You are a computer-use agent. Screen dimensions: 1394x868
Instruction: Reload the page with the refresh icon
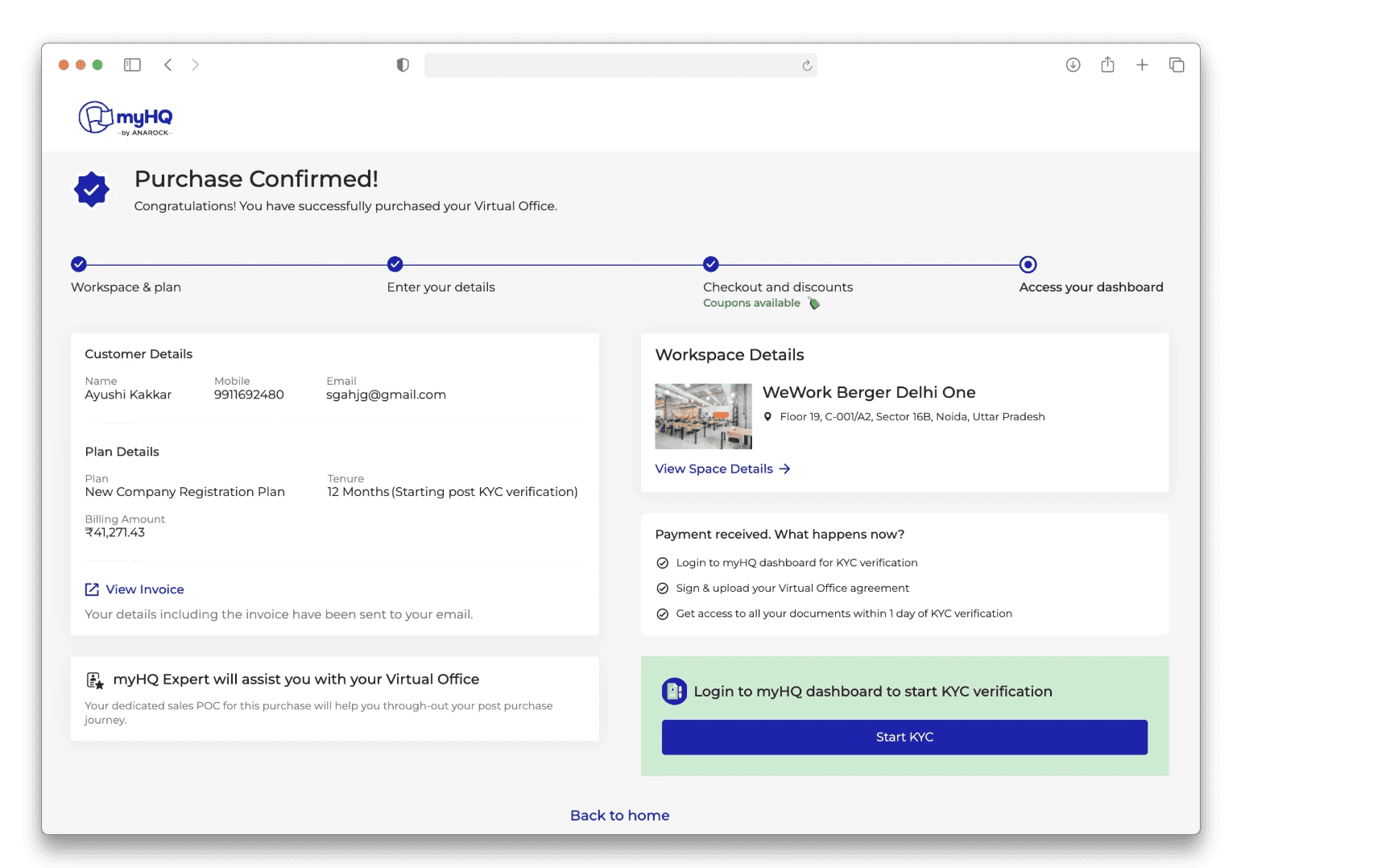point(806,65)
